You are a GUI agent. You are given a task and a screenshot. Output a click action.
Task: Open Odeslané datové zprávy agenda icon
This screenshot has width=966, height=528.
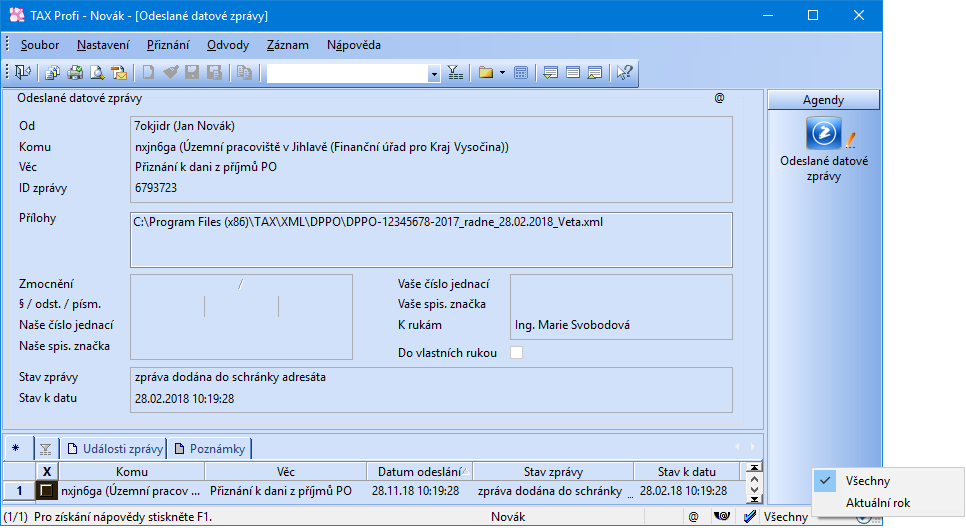823,134
